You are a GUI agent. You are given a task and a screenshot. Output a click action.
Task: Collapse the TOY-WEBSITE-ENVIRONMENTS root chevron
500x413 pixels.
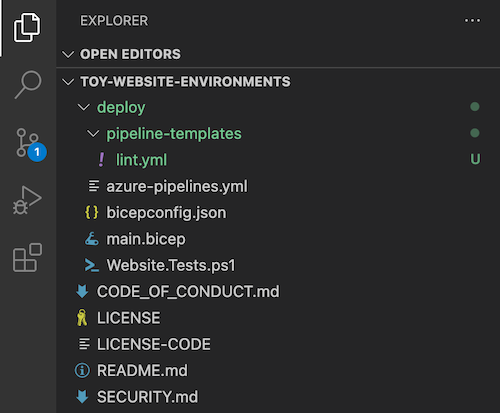click(68, 82)
